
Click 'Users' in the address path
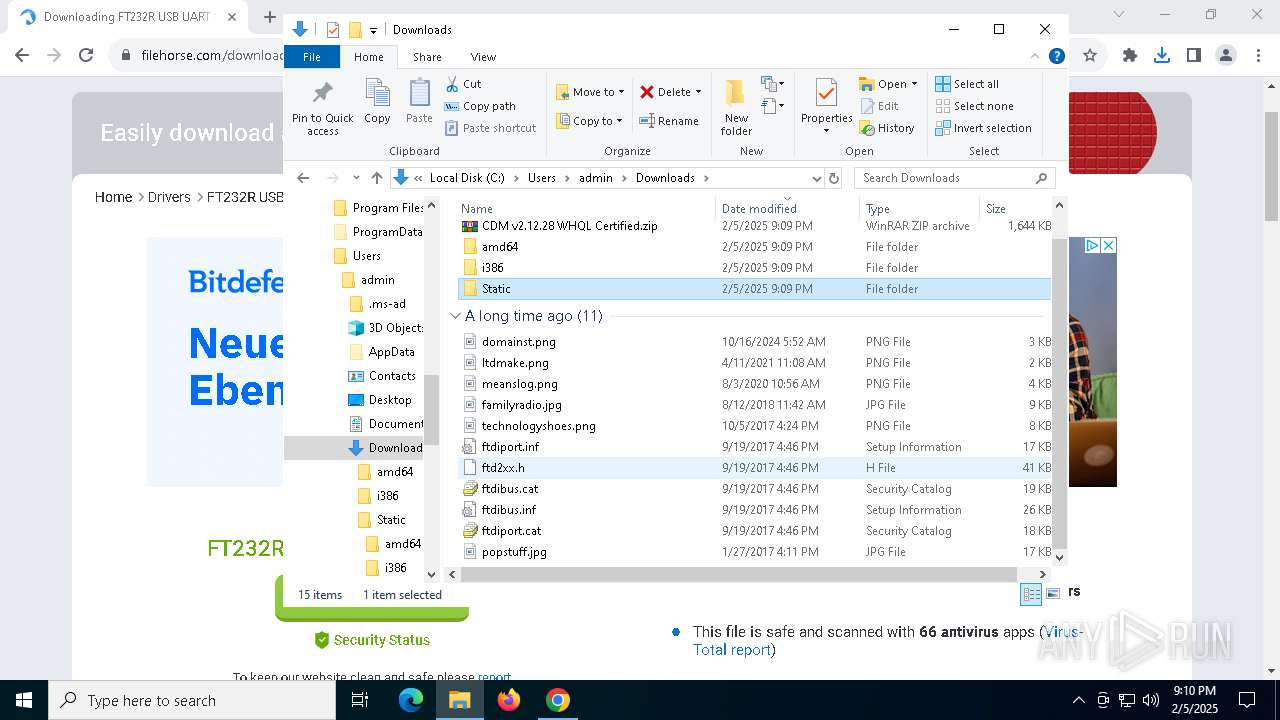coord(541,178)
